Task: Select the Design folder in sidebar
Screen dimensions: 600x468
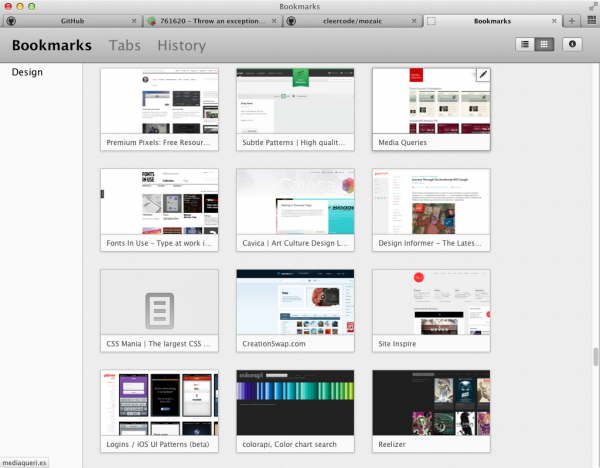Action: coord(27,72)
